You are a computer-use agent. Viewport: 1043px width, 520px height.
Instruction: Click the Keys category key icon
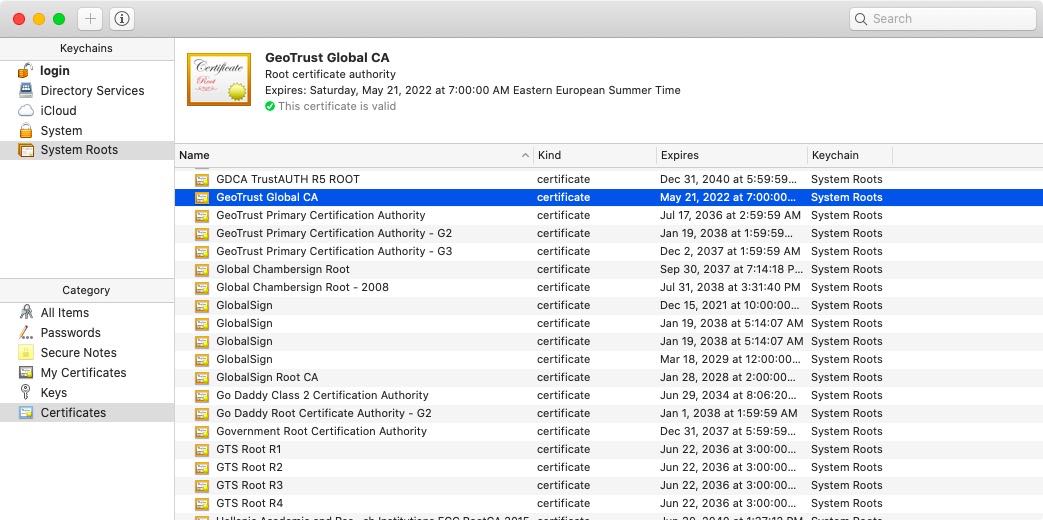coord(25,392)
